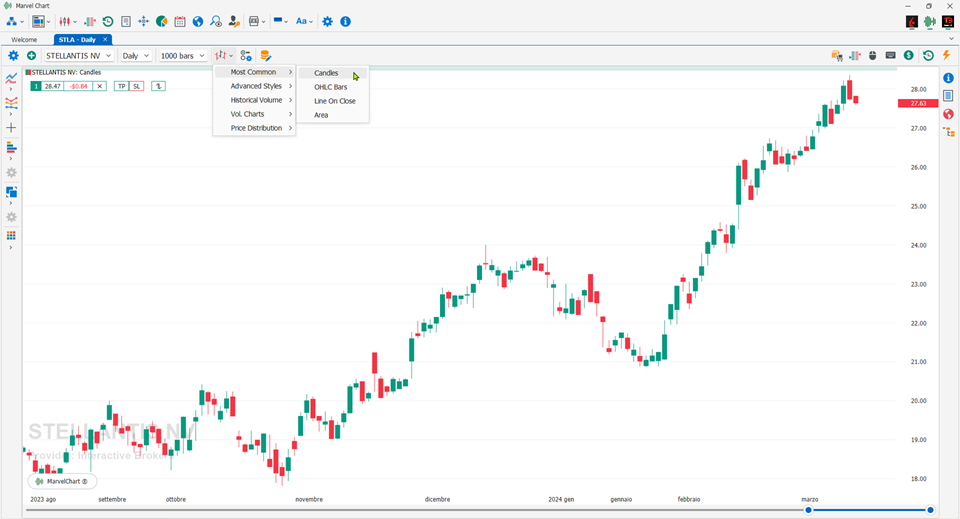
Task: Select the line drawing tool in left sidebar
Action: 11,78
